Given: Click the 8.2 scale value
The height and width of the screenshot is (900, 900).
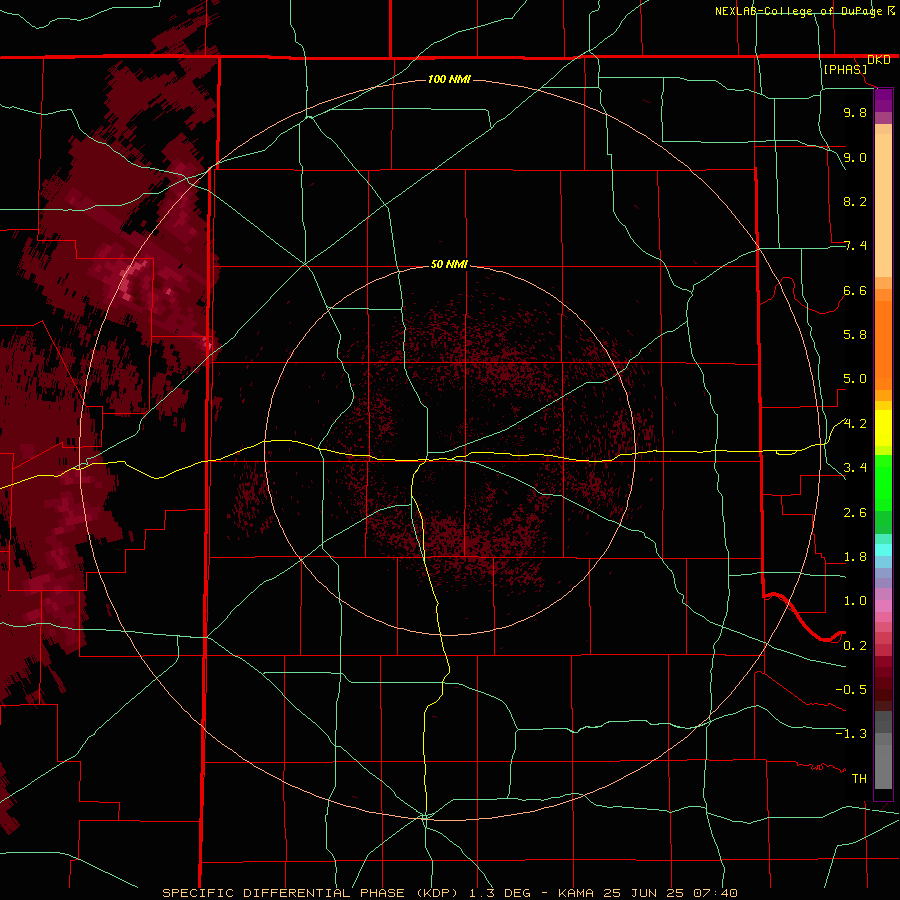Looking at the screenshot, I should point(855,201).
